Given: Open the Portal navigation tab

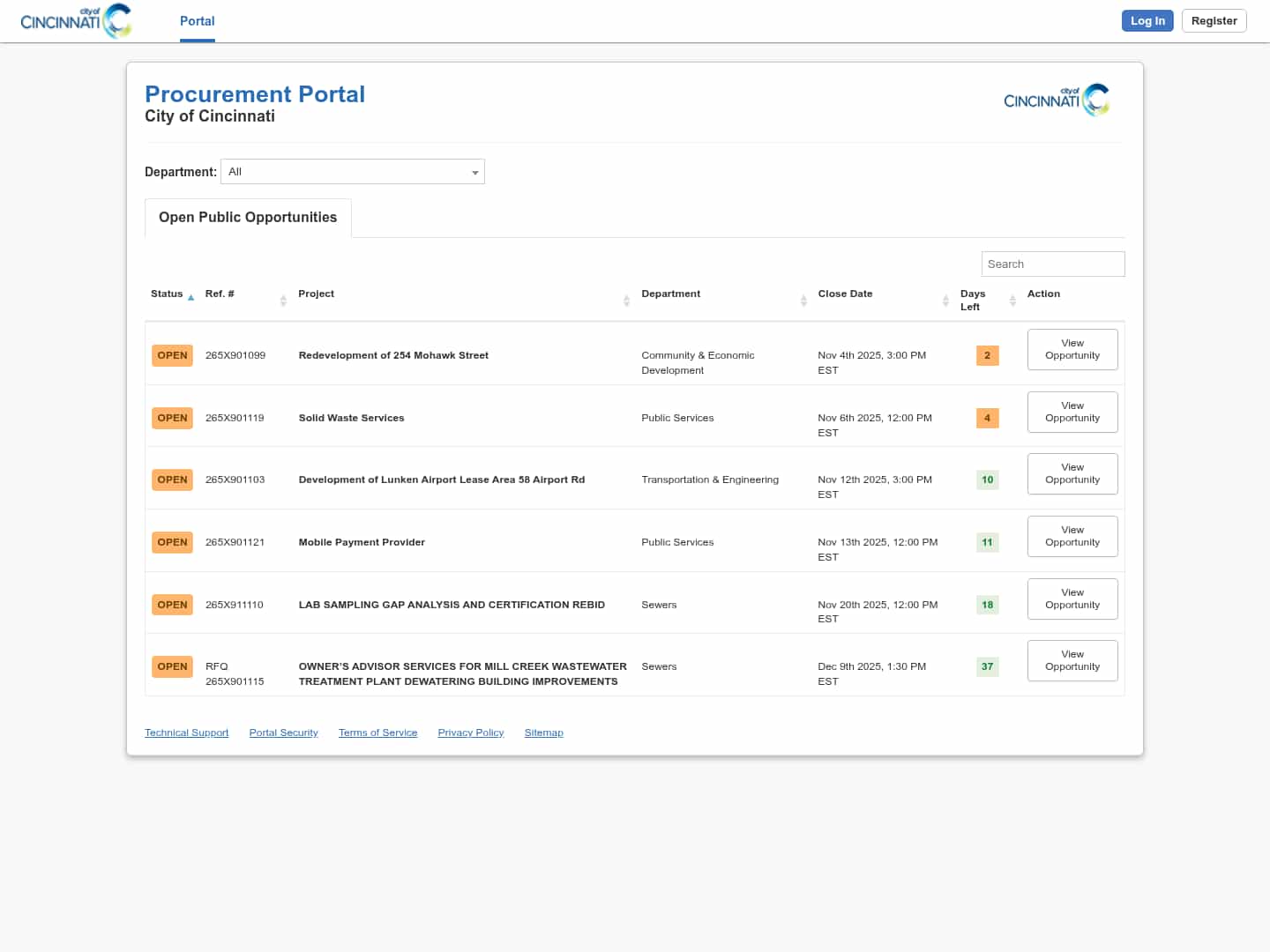Looking at the screenshot, I should pyautogui.click(x=198, y=21).
